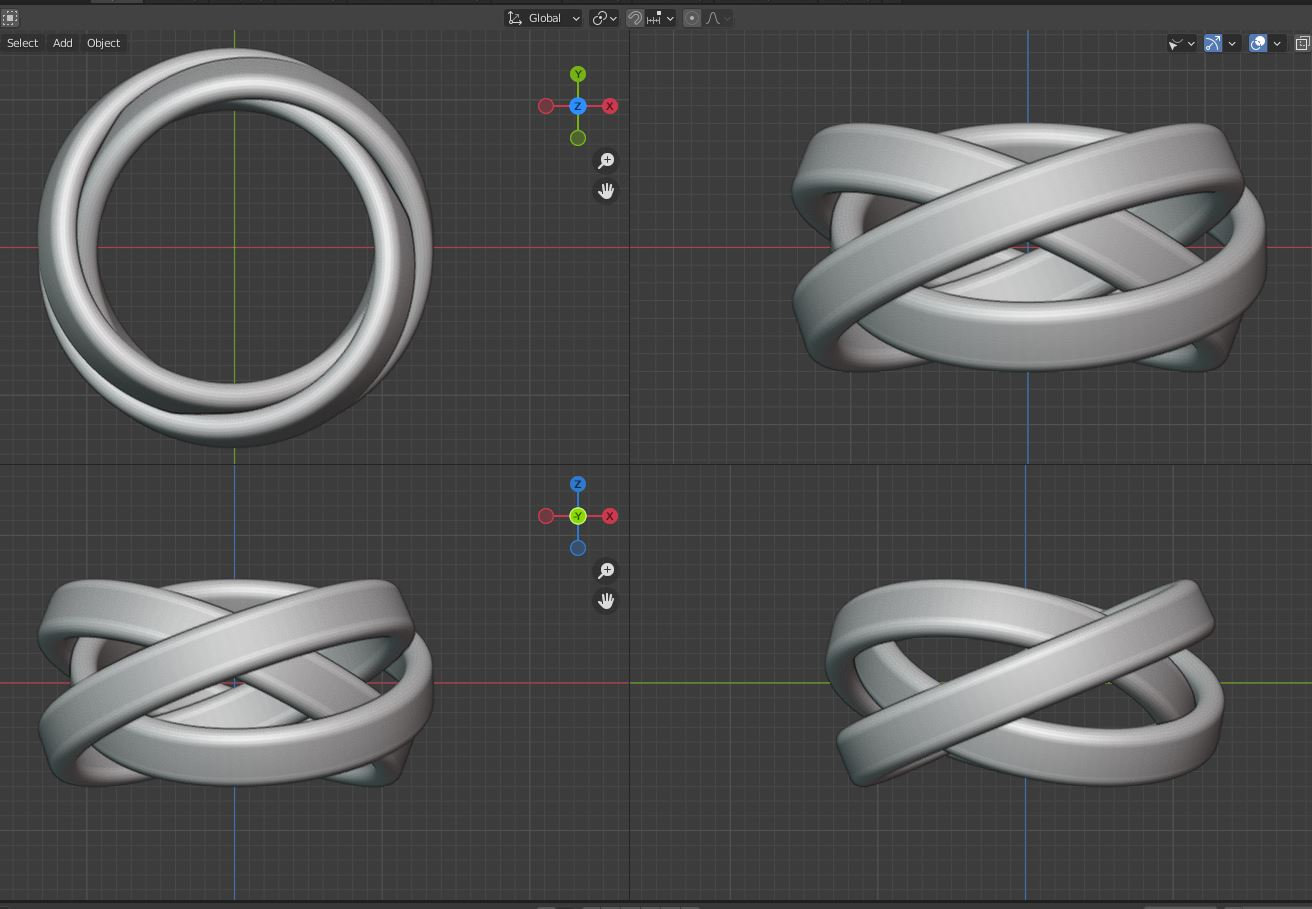Open the Select menu
1312x909 pixels.
click(22, 43)
